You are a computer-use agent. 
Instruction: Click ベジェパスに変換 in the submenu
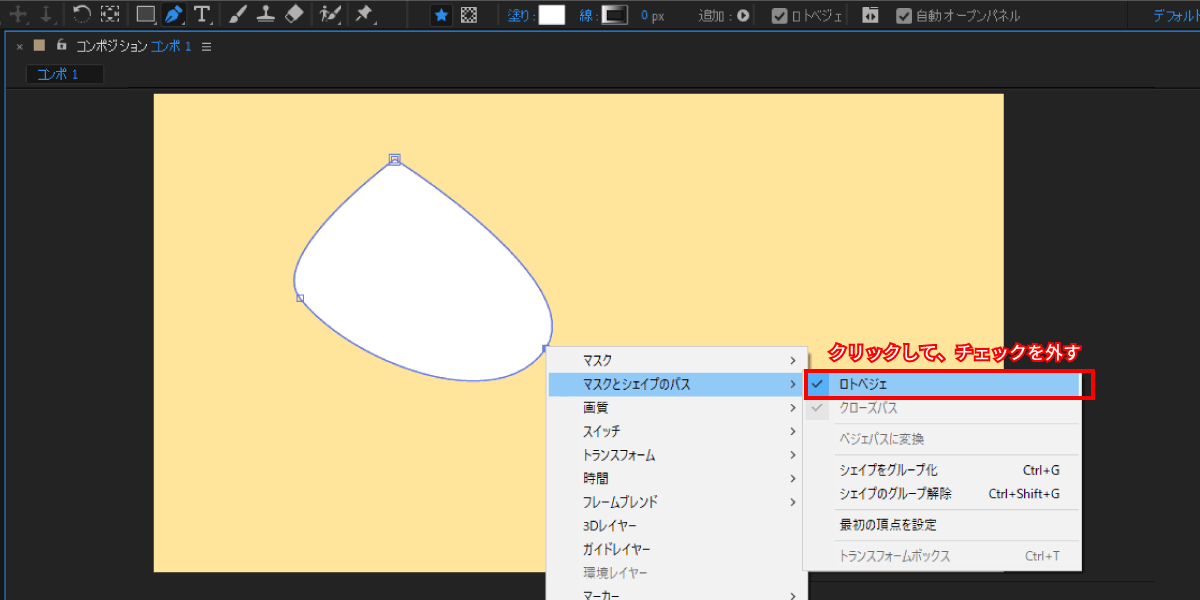tap(943, 439)
